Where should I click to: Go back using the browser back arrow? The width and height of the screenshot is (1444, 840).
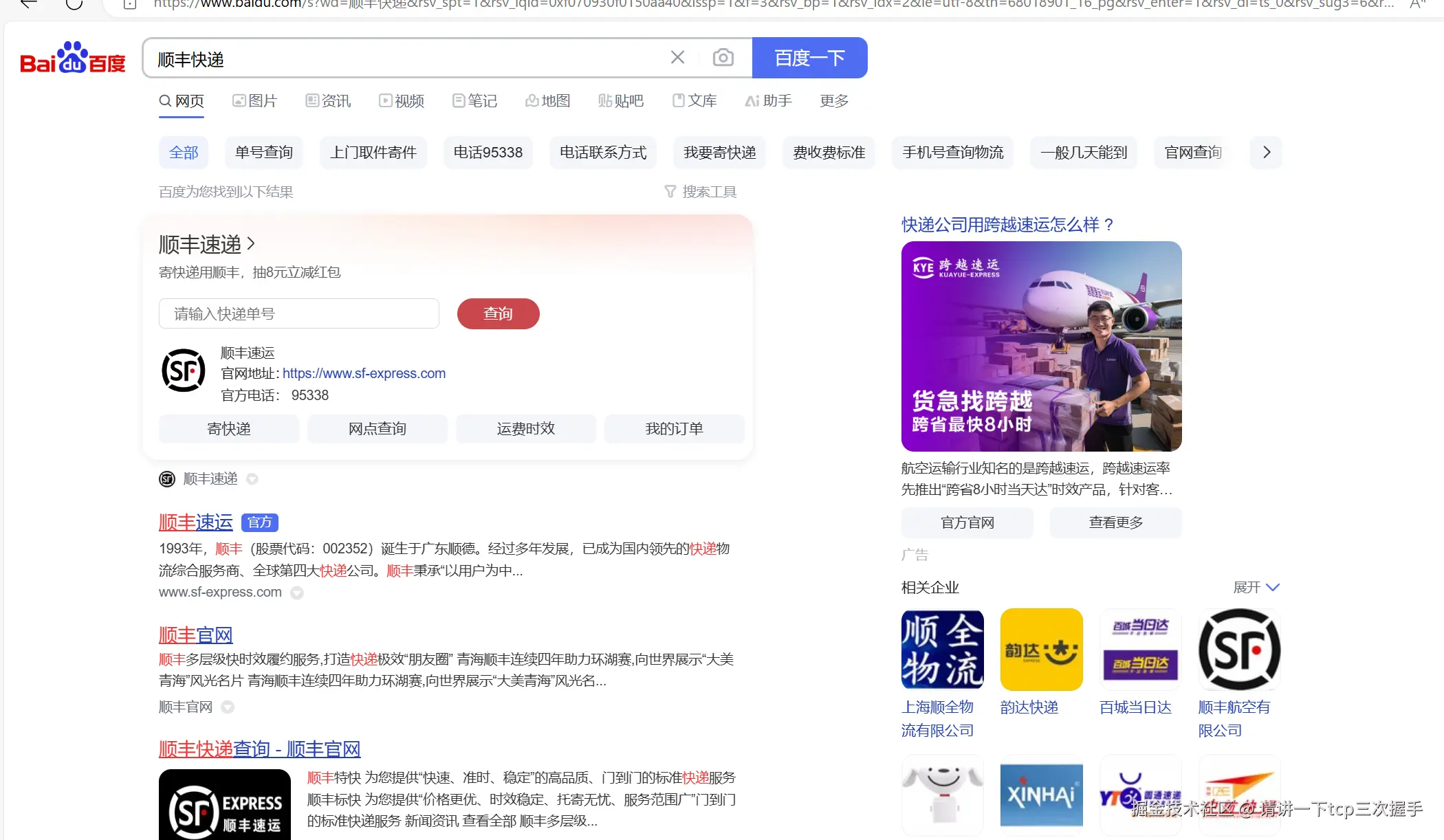28,4
